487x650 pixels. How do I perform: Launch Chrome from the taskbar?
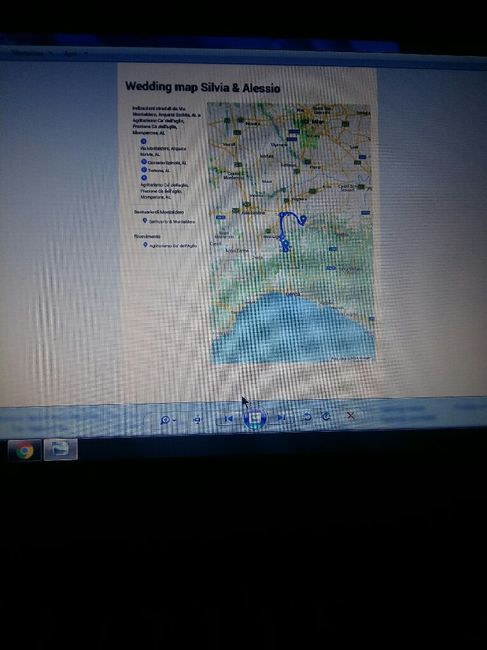pyautogui.click(x=24, y=450)
